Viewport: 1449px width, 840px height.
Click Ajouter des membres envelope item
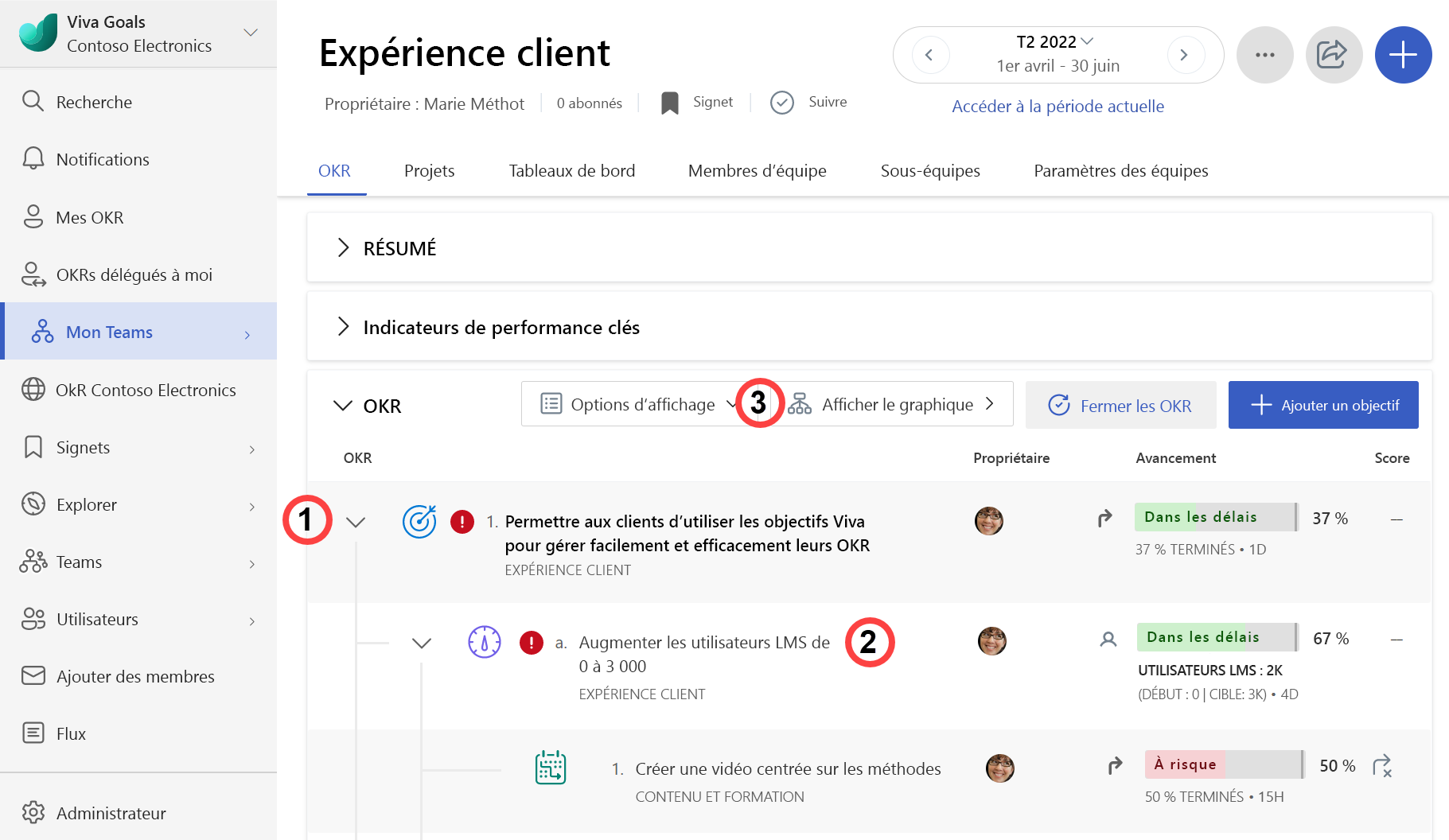tap(138, 676)
